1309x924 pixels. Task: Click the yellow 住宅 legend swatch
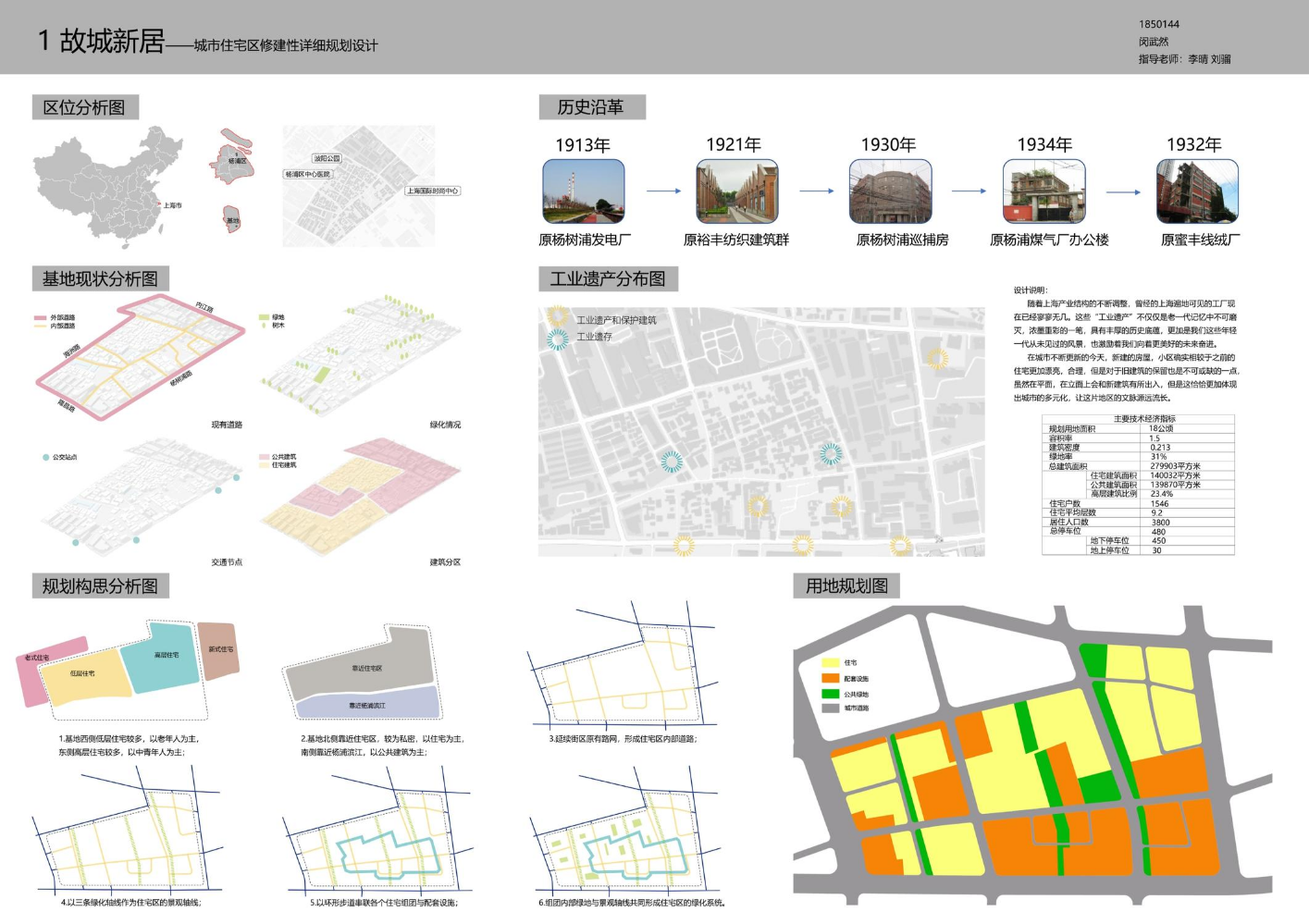pos(830,663)
